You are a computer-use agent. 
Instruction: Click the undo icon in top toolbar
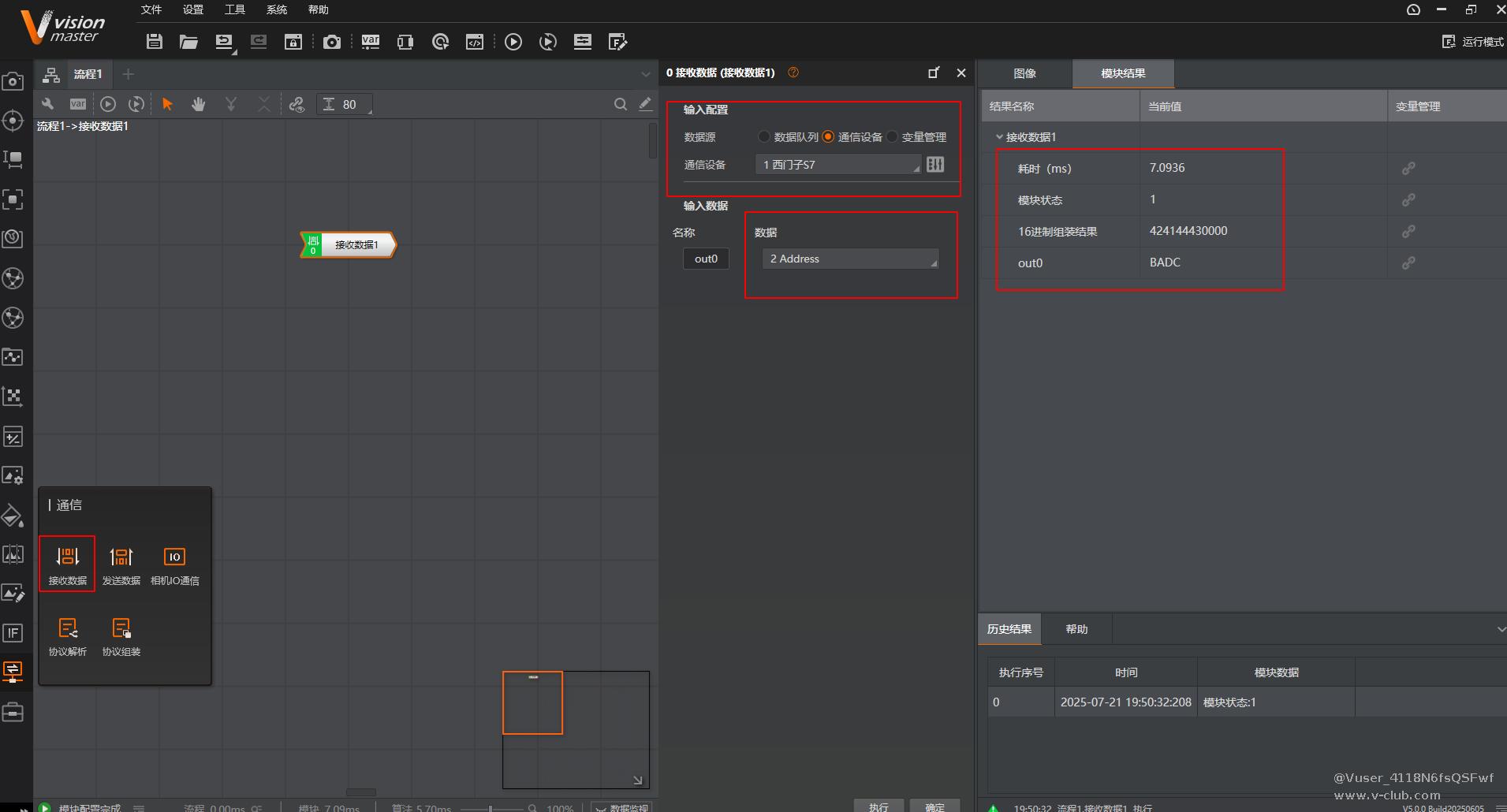coord(224,42)
